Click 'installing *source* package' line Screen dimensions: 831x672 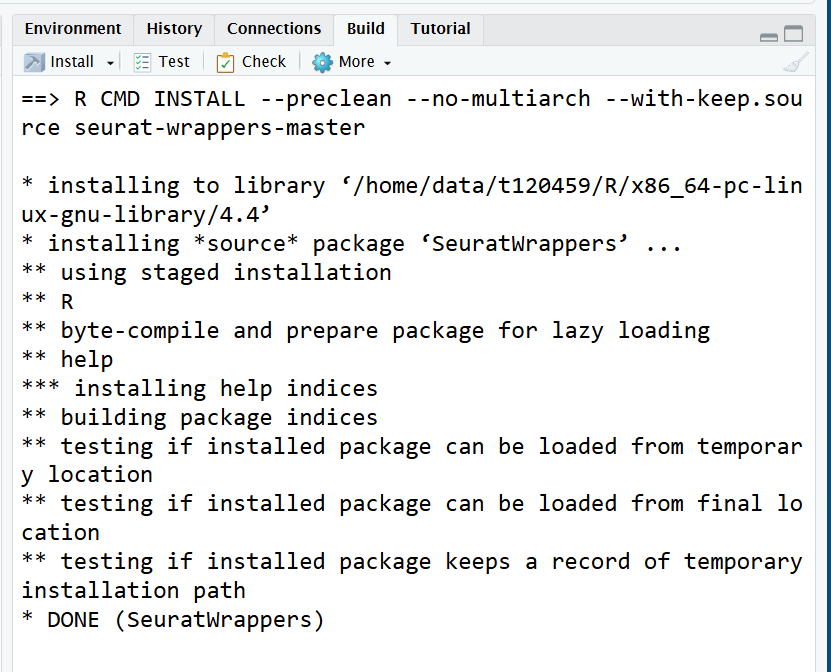[x=352, y=244]
